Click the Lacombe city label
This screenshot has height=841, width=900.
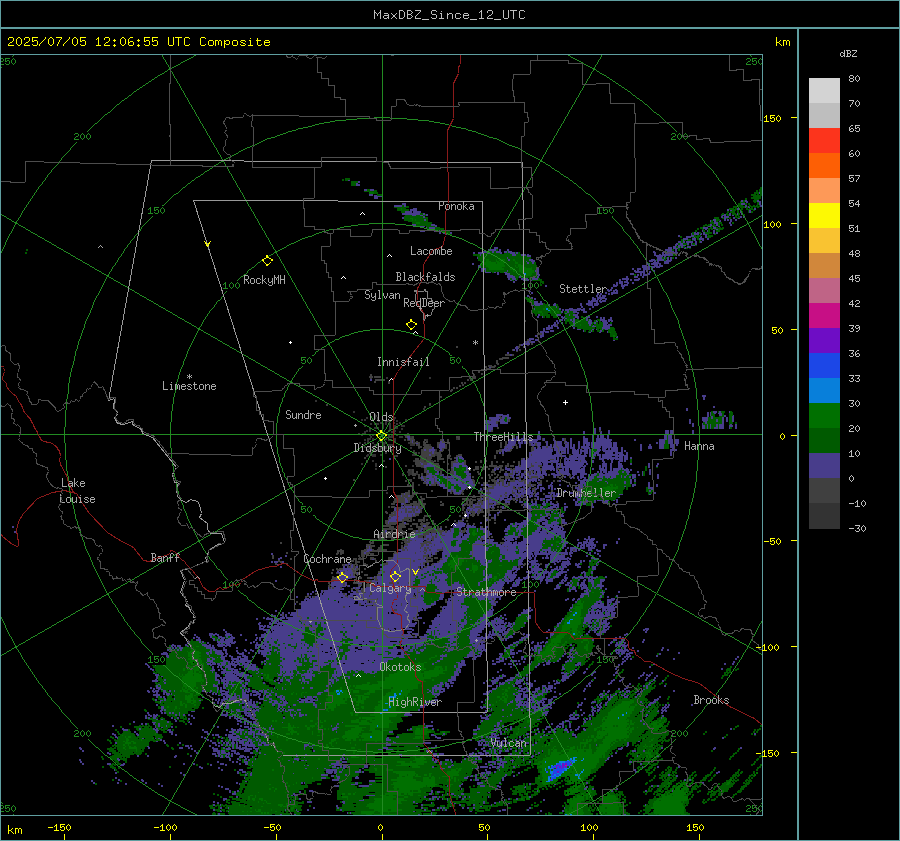431,251
